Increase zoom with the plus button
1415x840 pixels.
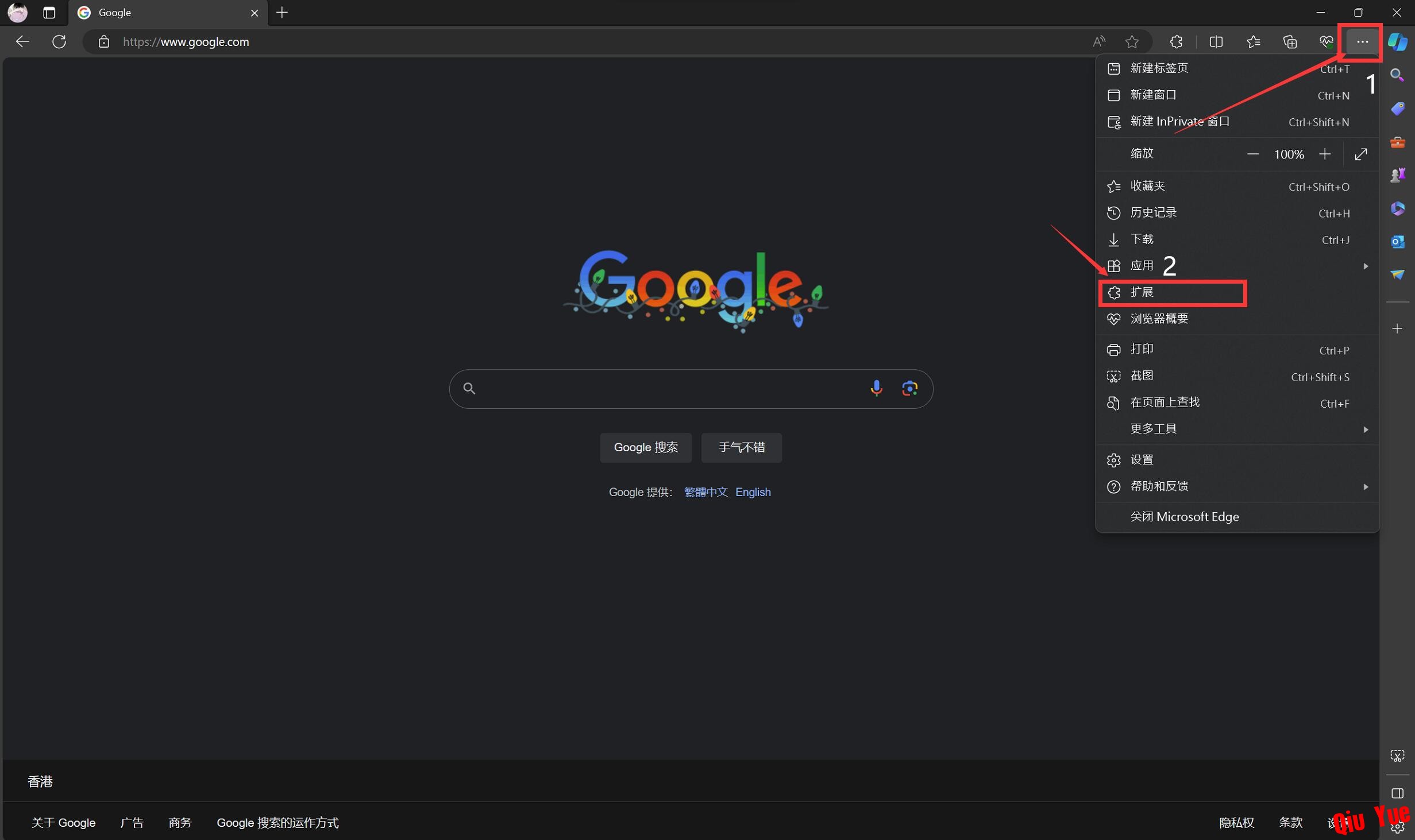1325,154
